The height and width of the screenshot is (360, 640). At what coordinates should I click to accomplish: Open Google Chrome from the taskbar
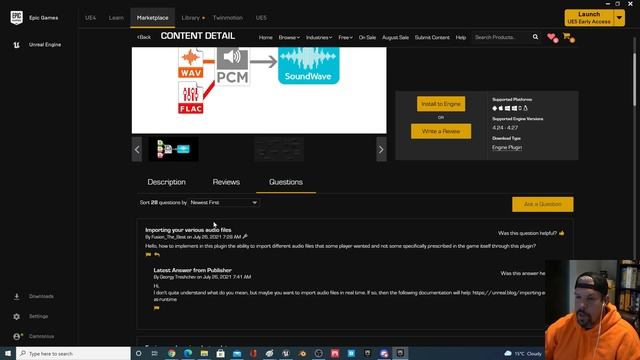coord(172,353)
